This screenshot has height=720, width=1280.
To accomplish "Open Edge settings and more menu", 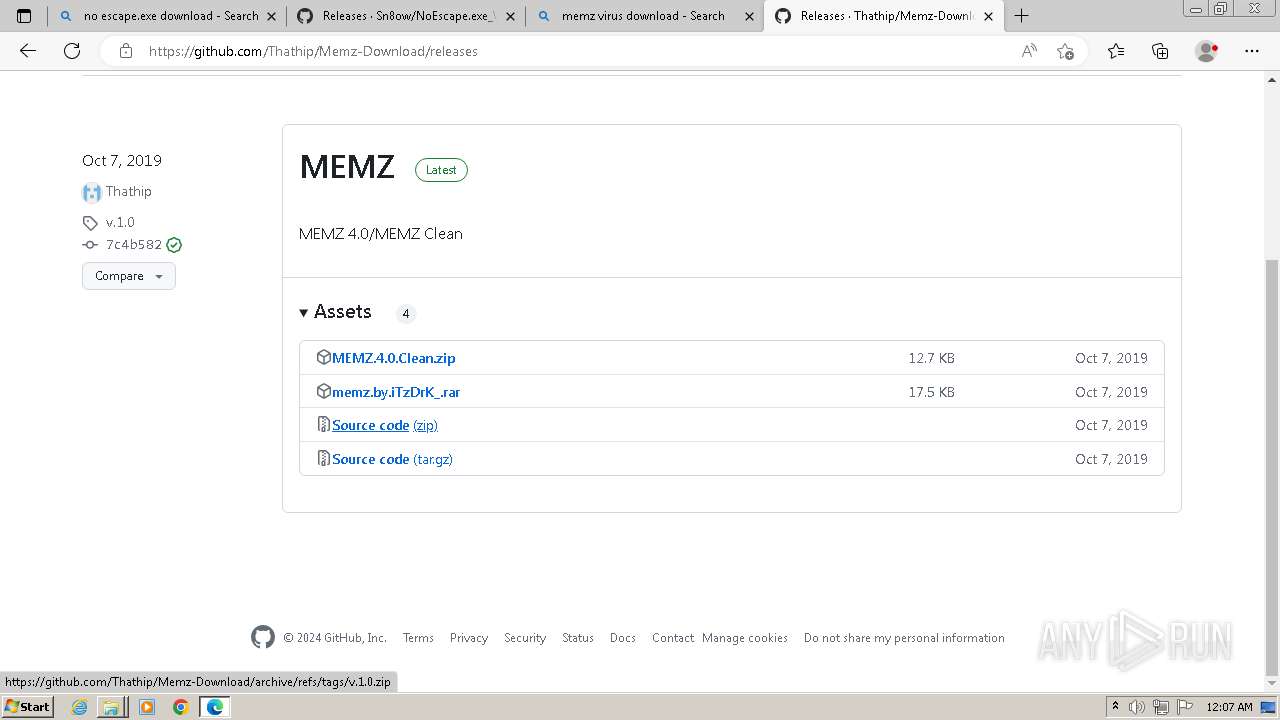I will point(1252,51).
